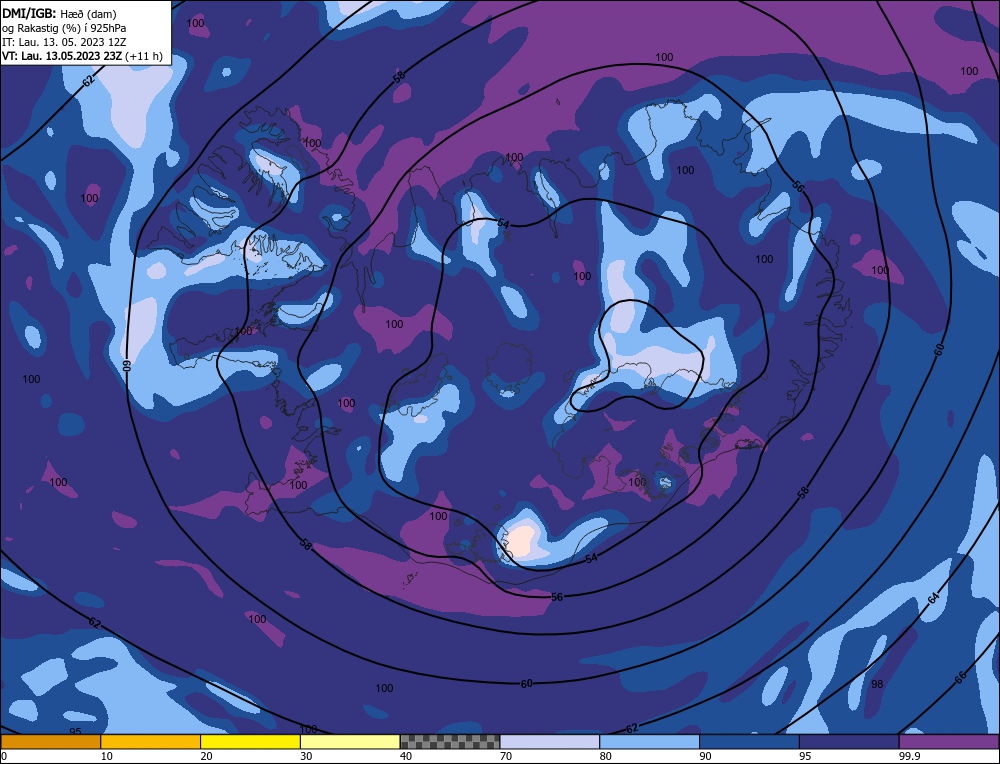Image resolution: width=1000 pixels, height=764 pixels.
Task: Select the bright yellow 20–30 legend swatch
Action: click(251, 742)
